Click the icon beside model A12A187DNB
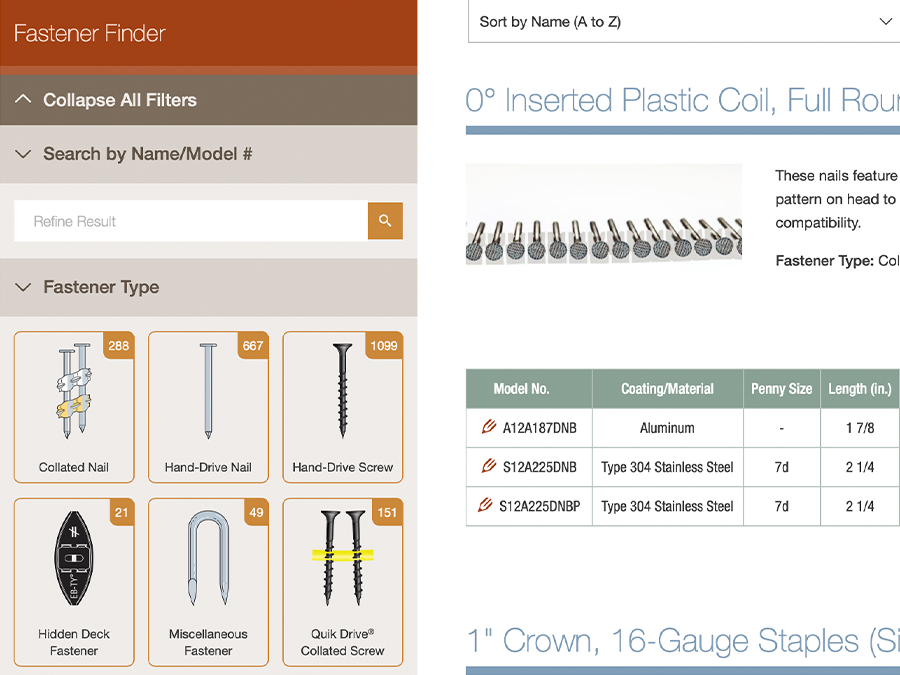Image resolution: width=900 pixels, height=675 pixels. (489, 428)
